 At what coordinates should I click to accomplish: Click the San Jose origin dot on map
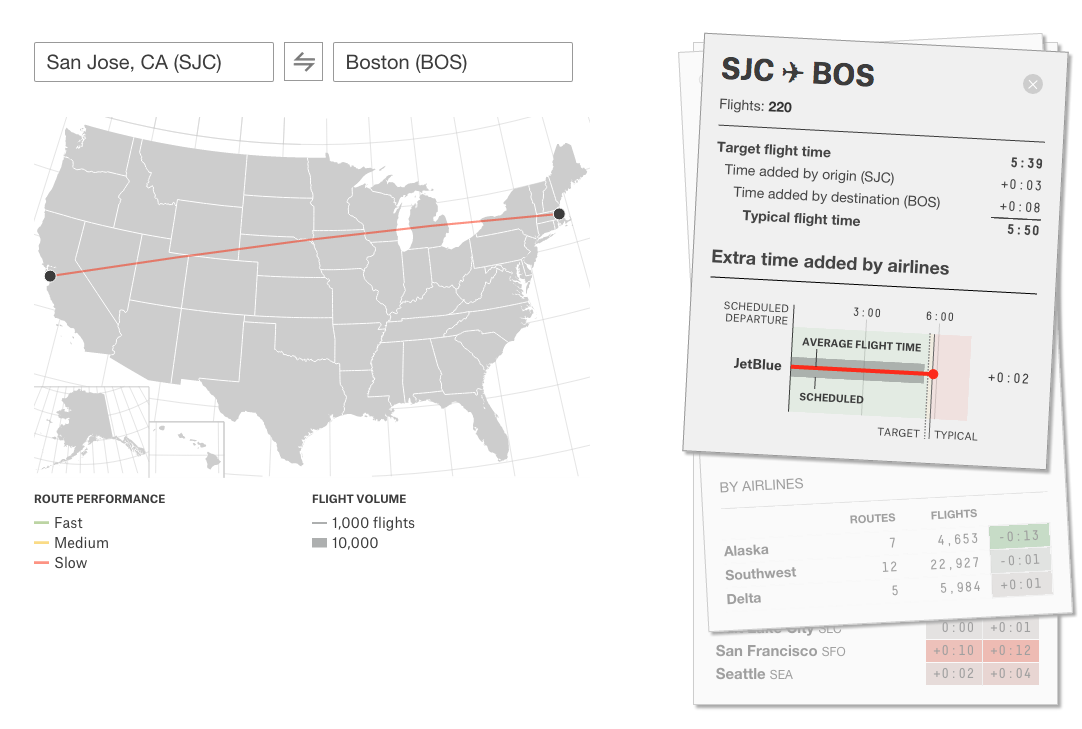coord(50,276)
